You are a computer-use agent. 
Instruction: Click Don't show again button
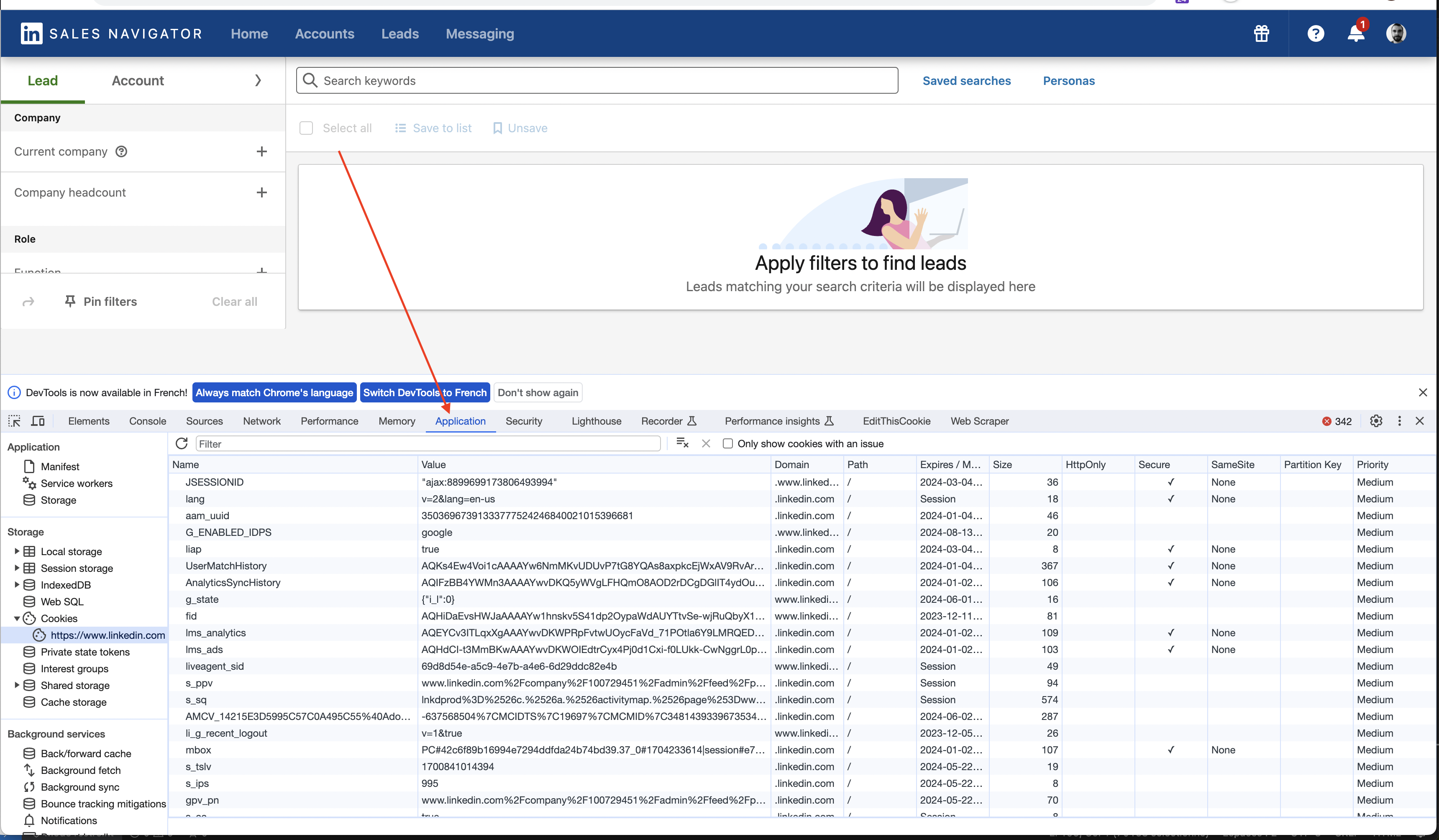(538, 392)
